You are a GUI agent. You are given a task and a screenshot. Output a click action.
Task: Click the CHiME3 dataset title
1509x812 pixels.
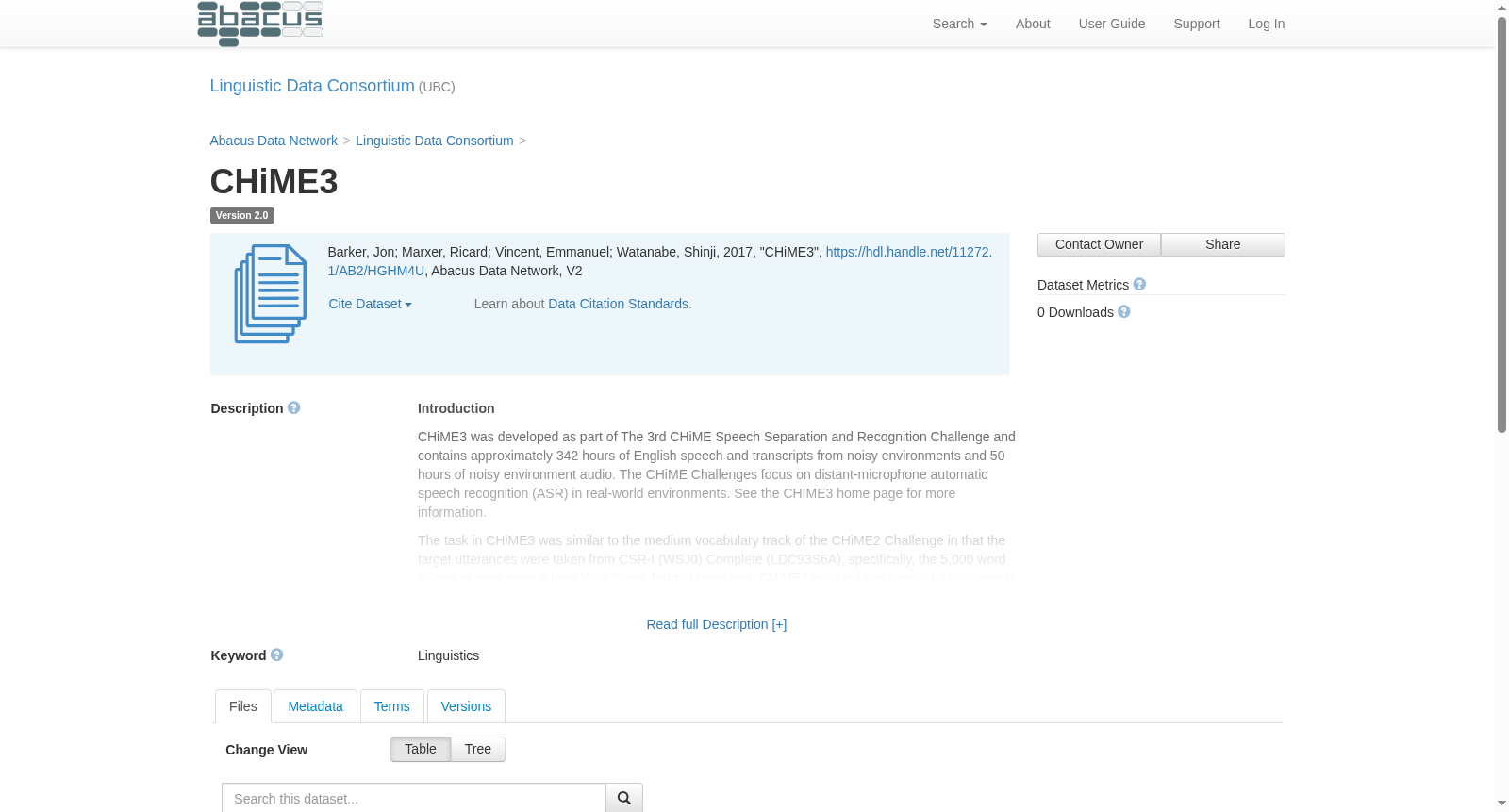point(274,181)
